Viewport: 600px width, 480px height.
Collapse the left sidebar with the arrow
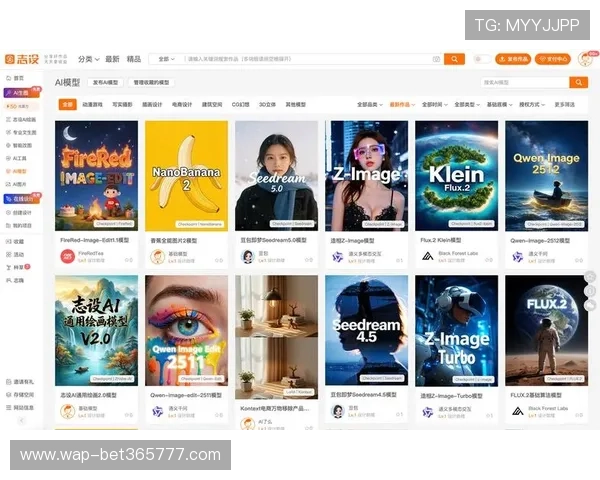point(21,420)
